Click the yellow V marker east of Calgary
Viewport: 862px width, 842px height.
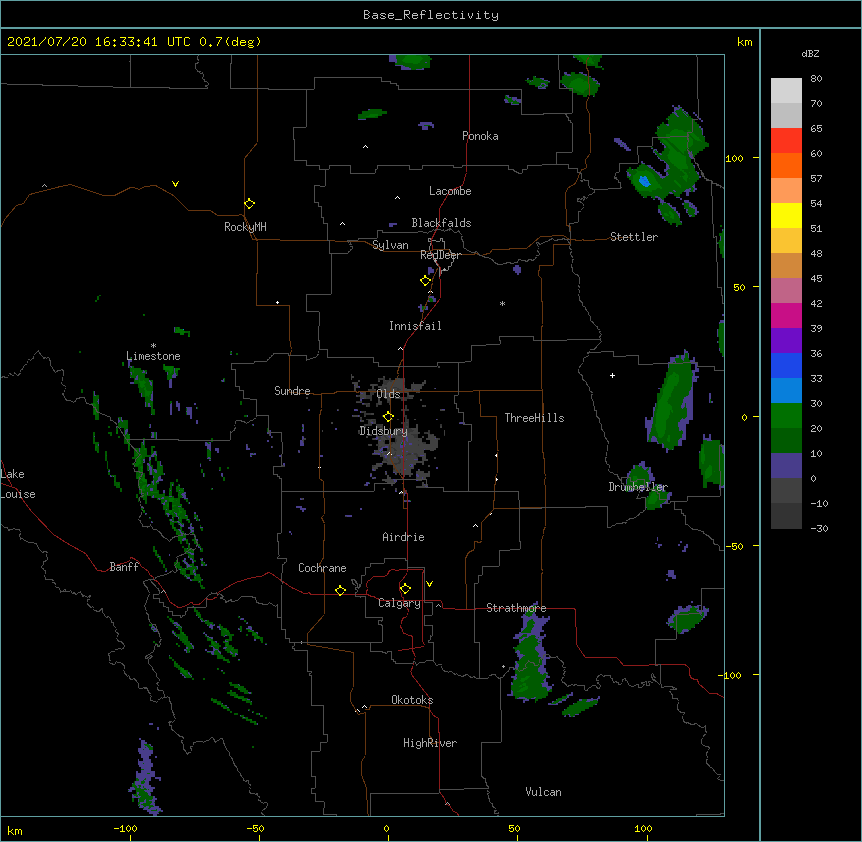coord(429,584)
